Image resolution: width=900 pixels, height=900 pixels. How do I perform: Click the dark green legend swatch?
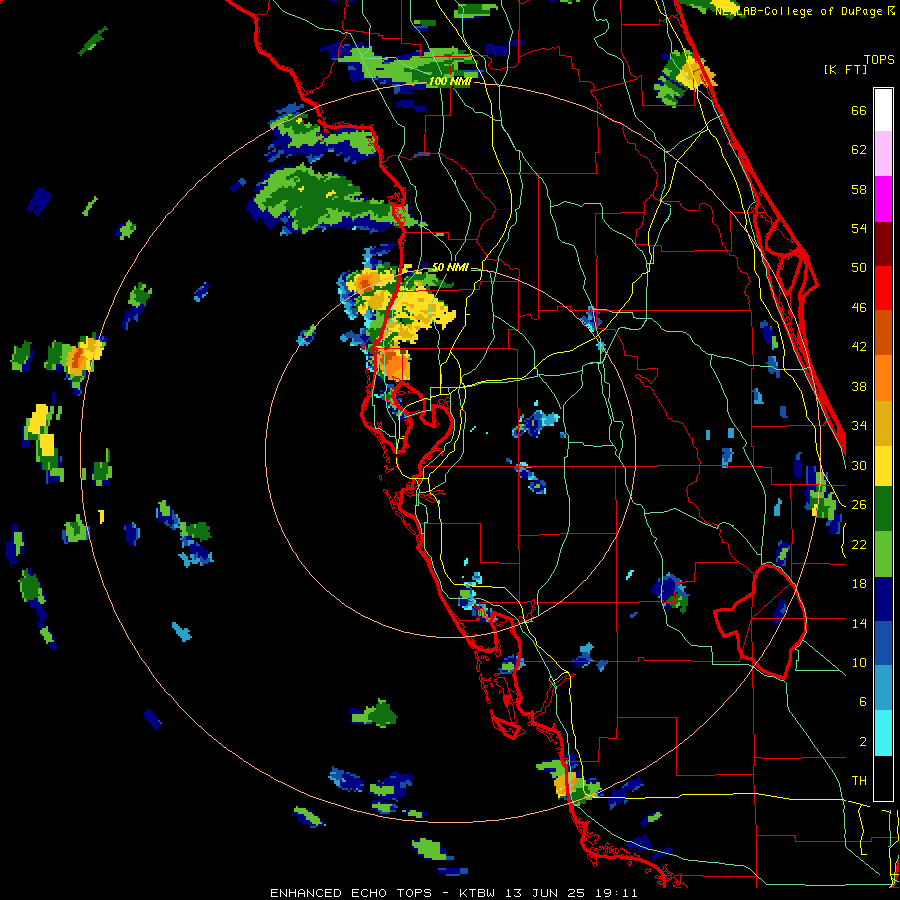pos(883,509)
